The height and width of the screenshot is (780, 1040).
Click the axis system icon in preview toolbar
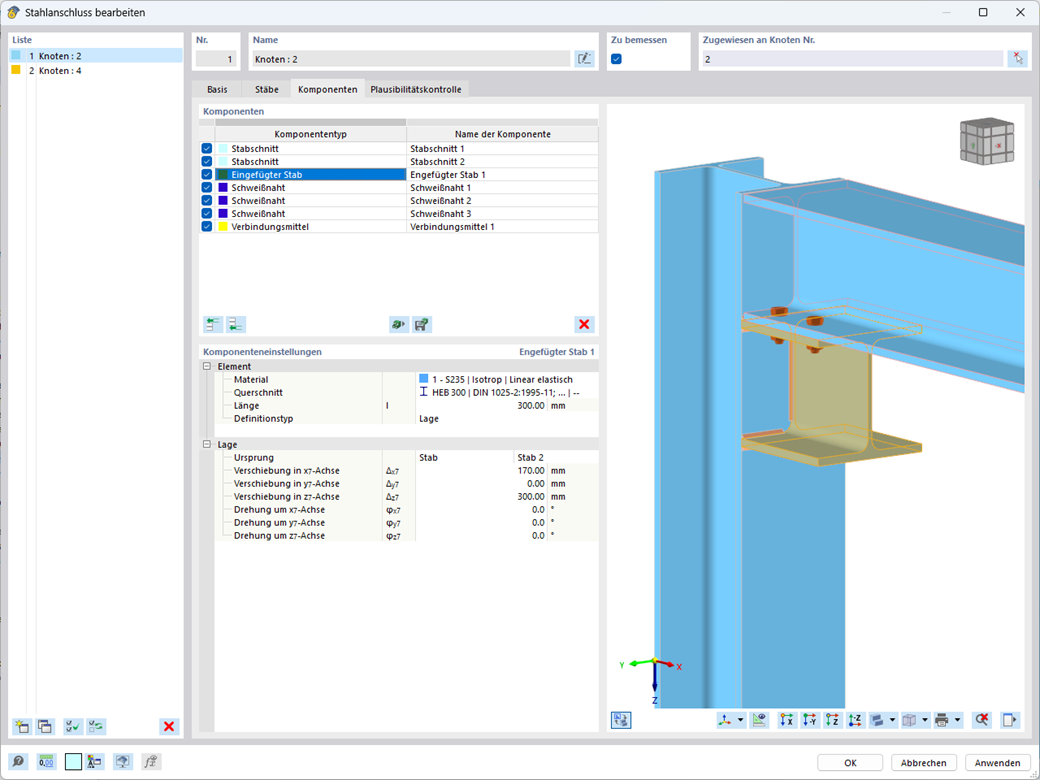726,720
